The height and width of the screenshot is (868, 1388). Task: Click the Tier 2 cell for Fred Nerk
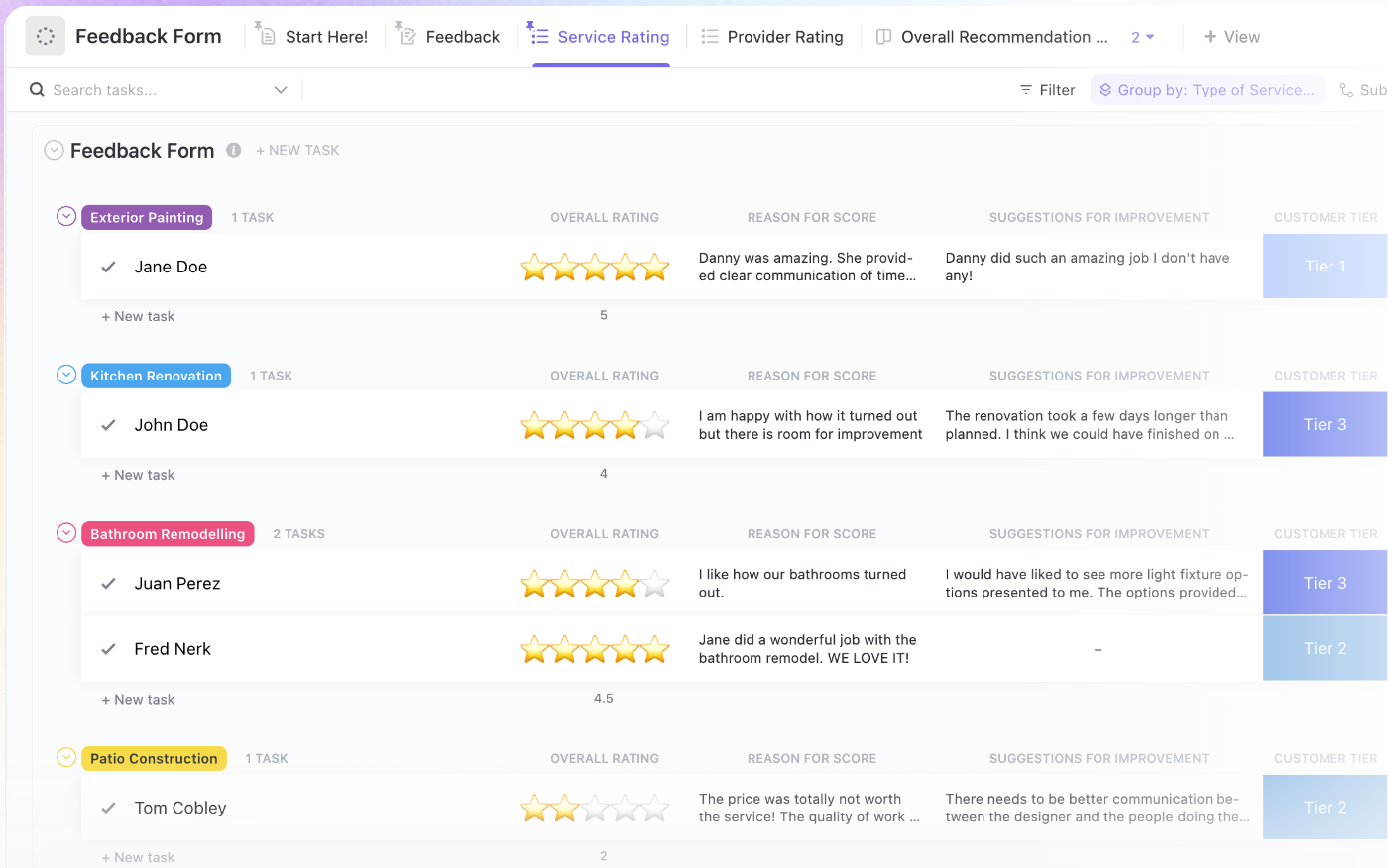pos(1325,649)
